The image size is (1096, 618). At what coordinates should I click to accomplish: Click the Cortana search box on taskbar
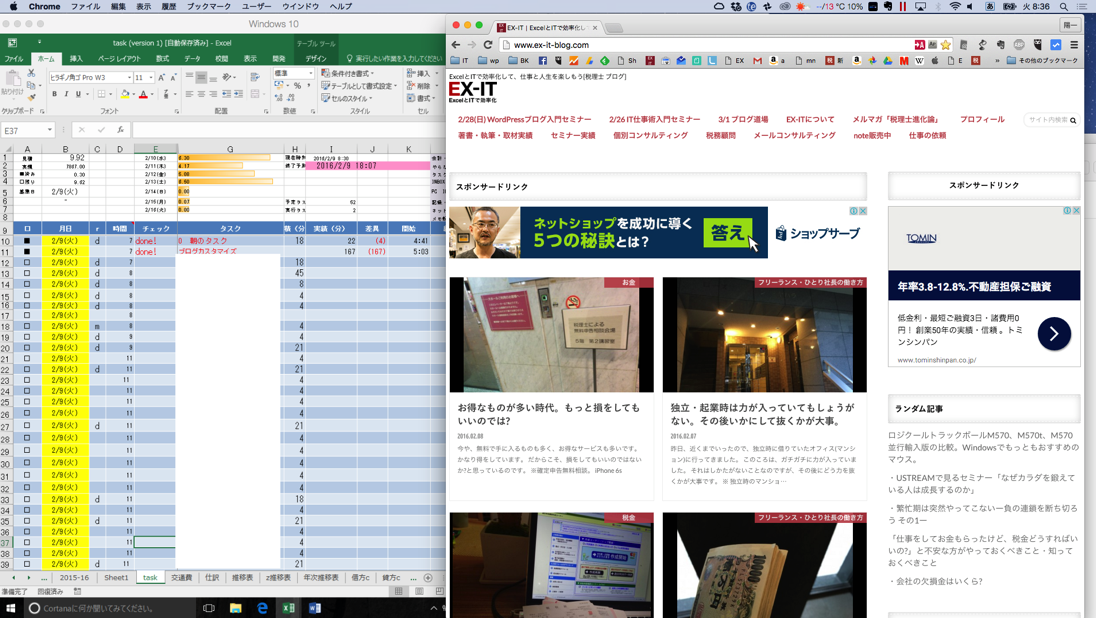[110, 608]
